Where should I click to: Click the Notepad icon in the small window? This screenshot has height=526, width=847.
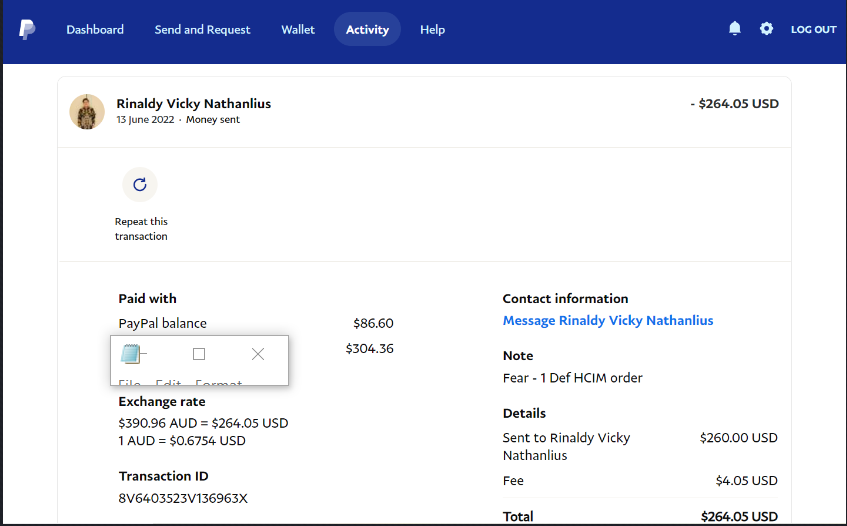tap(130, 353)
